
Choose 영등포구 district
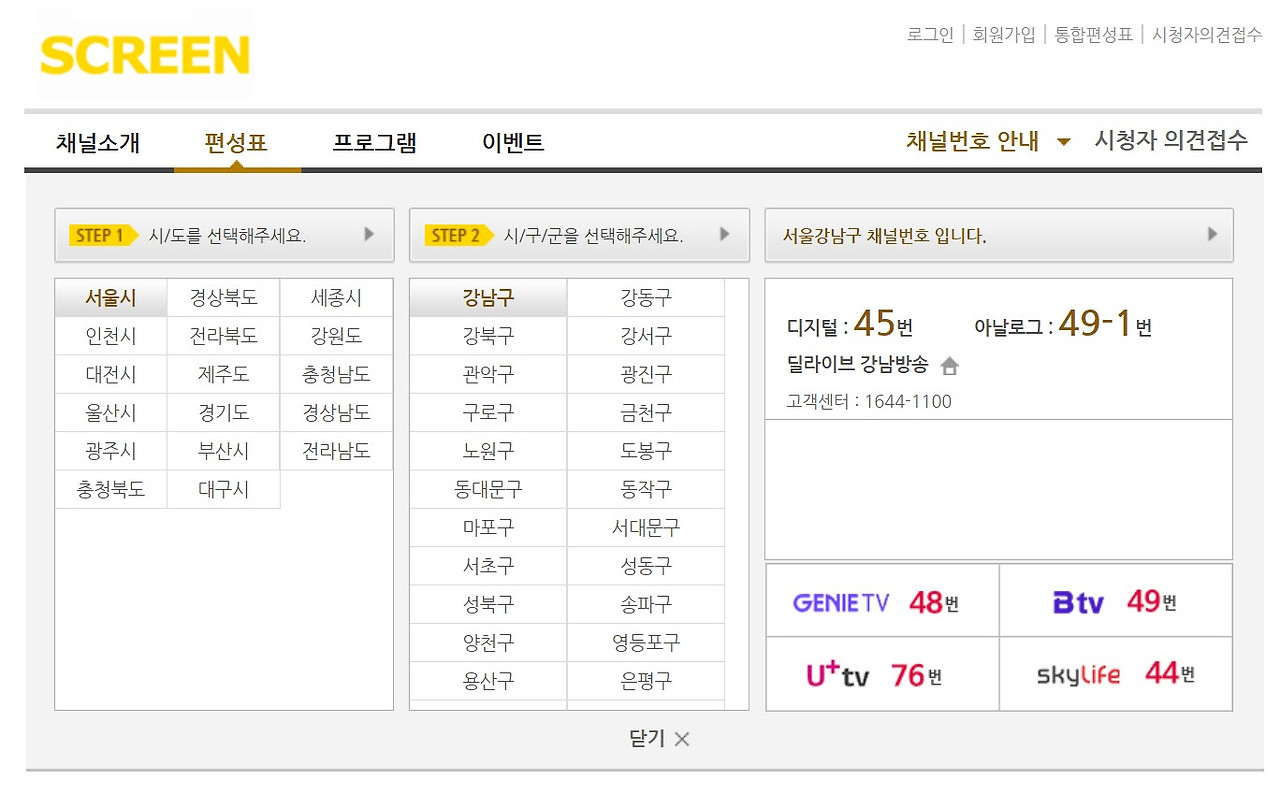[x=646, y=643]
